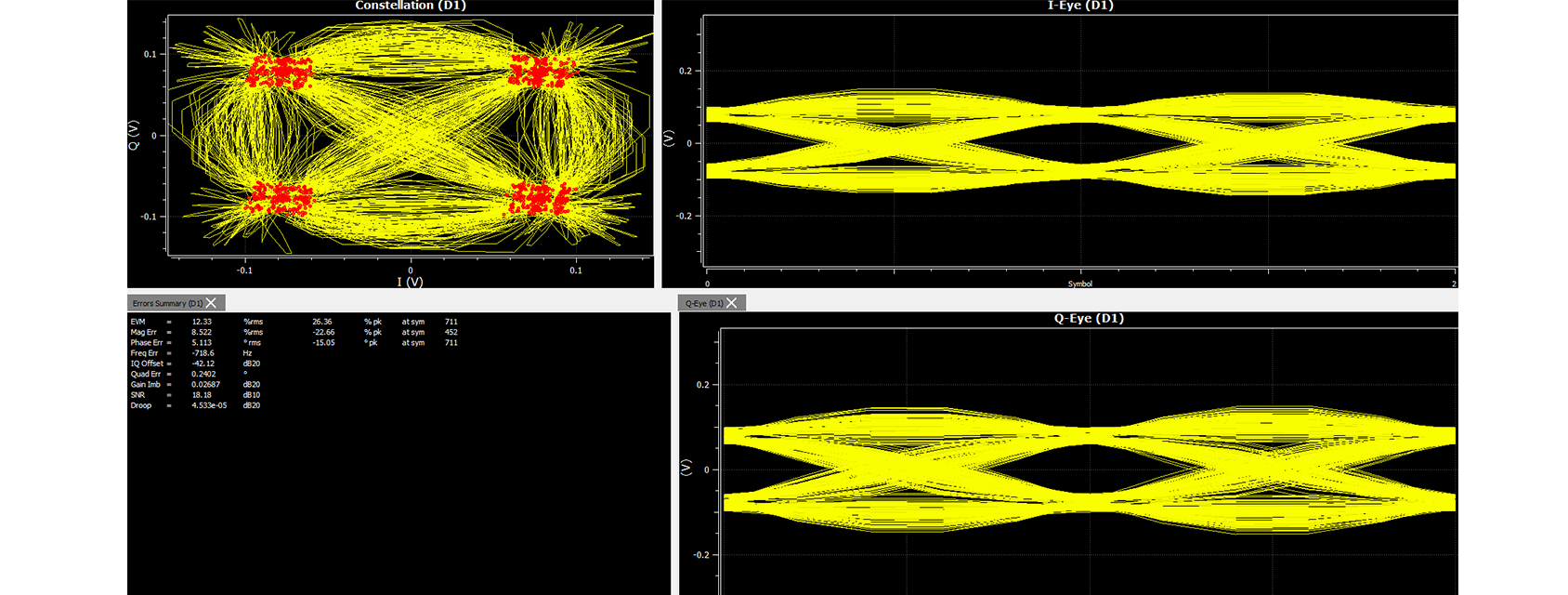Click the Phase Err row label

[x=146, y=343]
